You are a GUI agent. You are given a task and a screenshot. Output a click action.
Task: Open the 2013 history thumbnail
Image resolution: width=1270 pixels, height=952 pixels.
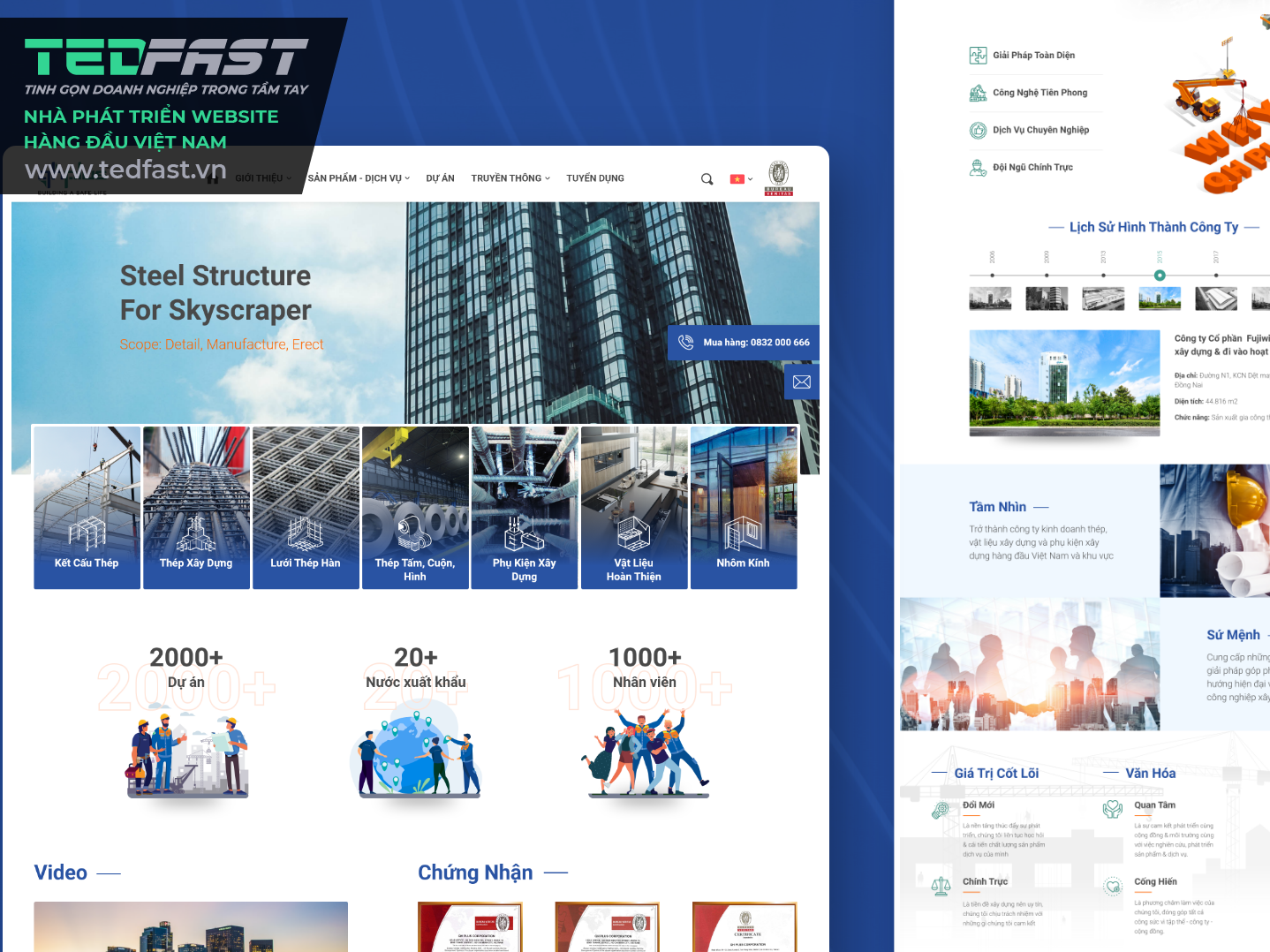pos(1103,298)
